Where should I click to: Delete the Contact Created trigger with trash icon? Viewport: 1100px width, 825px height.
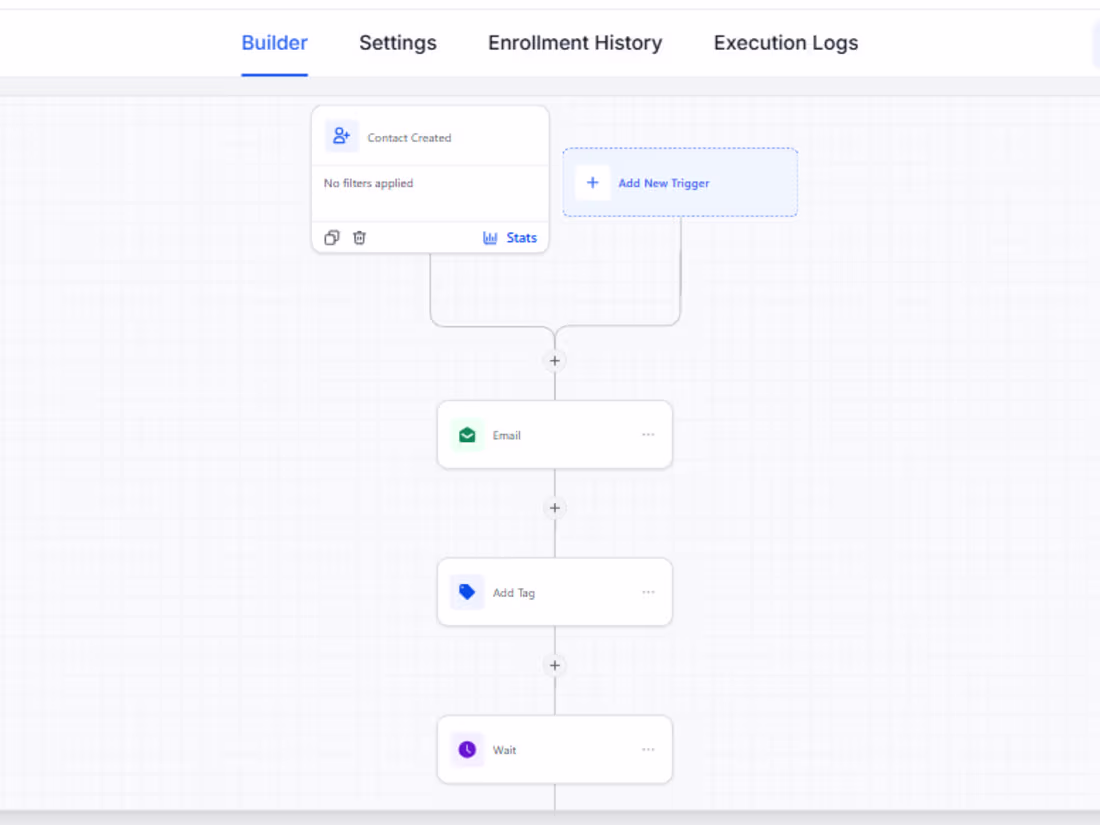359,238
